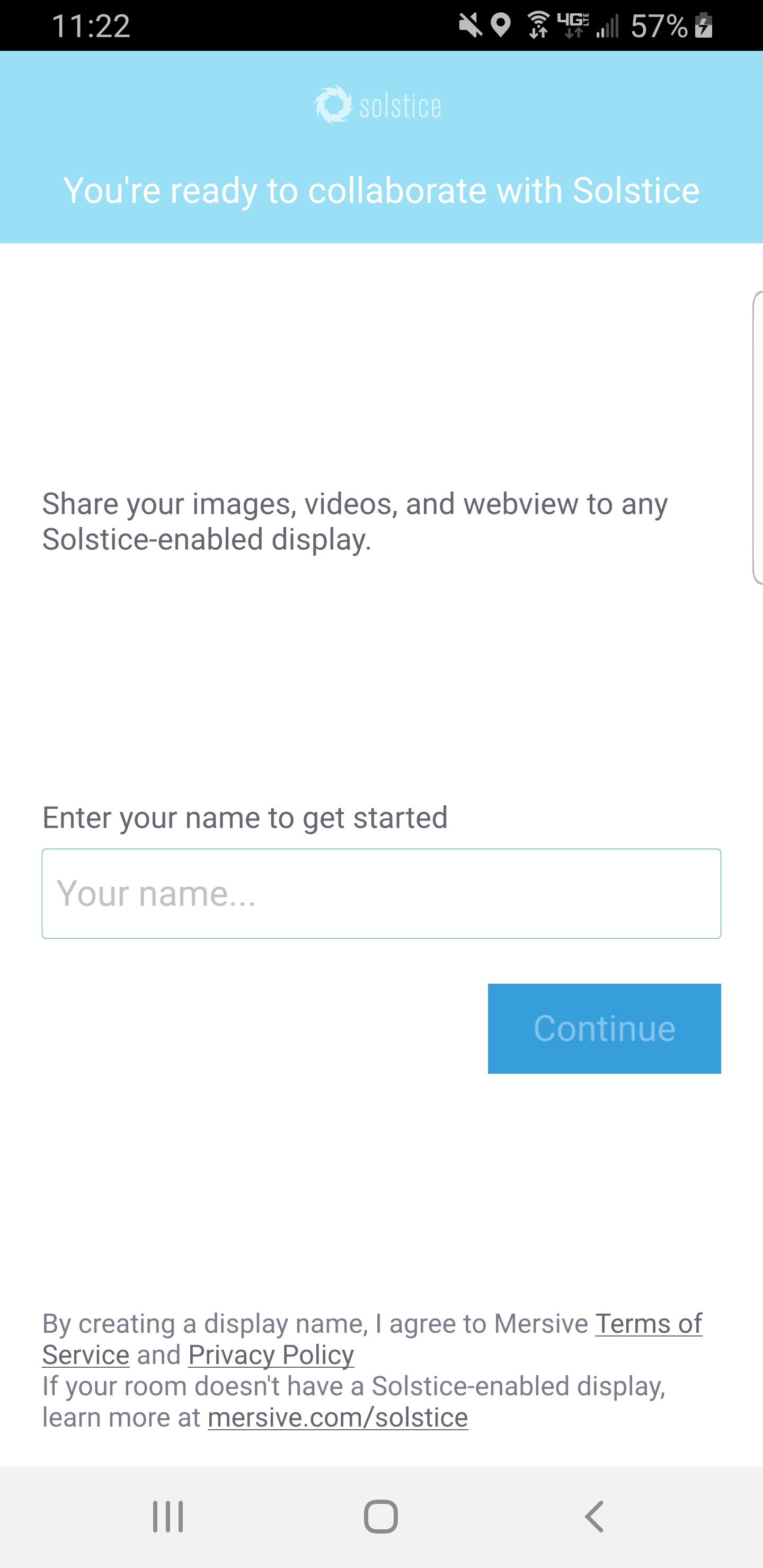Viewport: 763px width, 1568px height.
Task: Tap the Wi-Fi status icon
Action: [538, 25]
